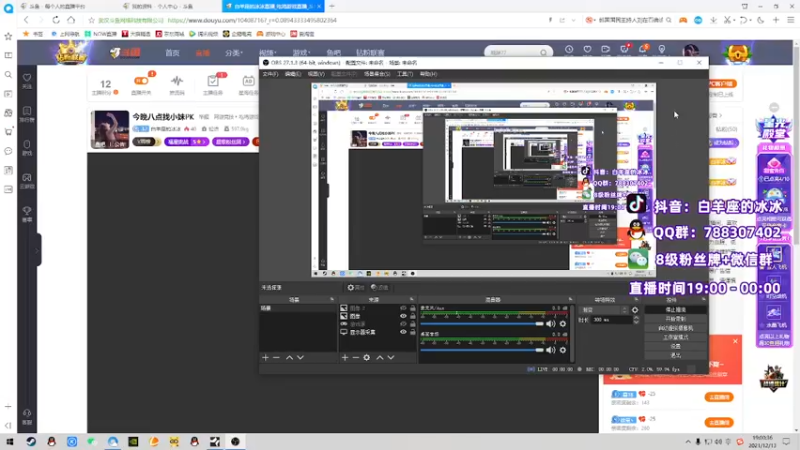
Task: Pop out the OBS Scenes dock panel icon
Action: [x=332, y=299]
